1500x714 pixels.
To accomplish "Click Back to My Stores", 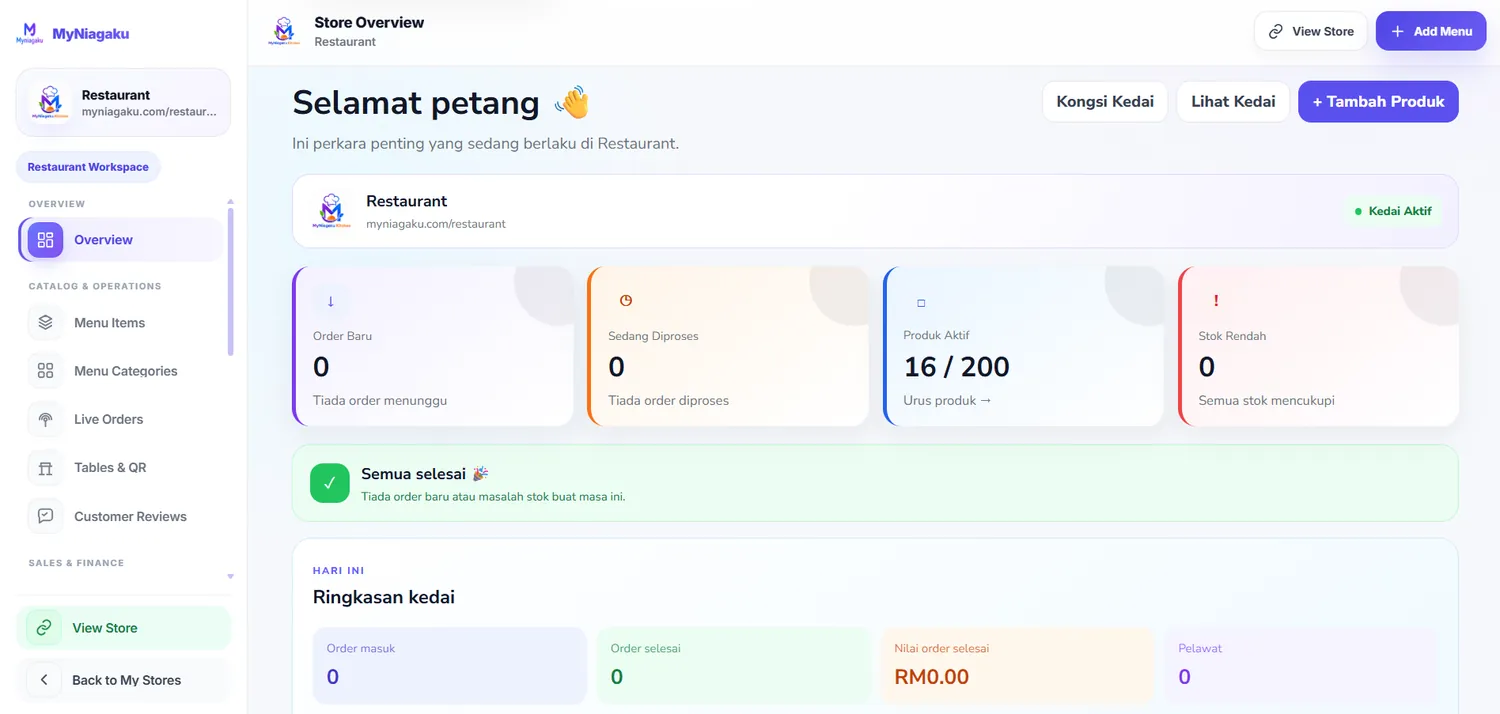I will click(124, 680).
